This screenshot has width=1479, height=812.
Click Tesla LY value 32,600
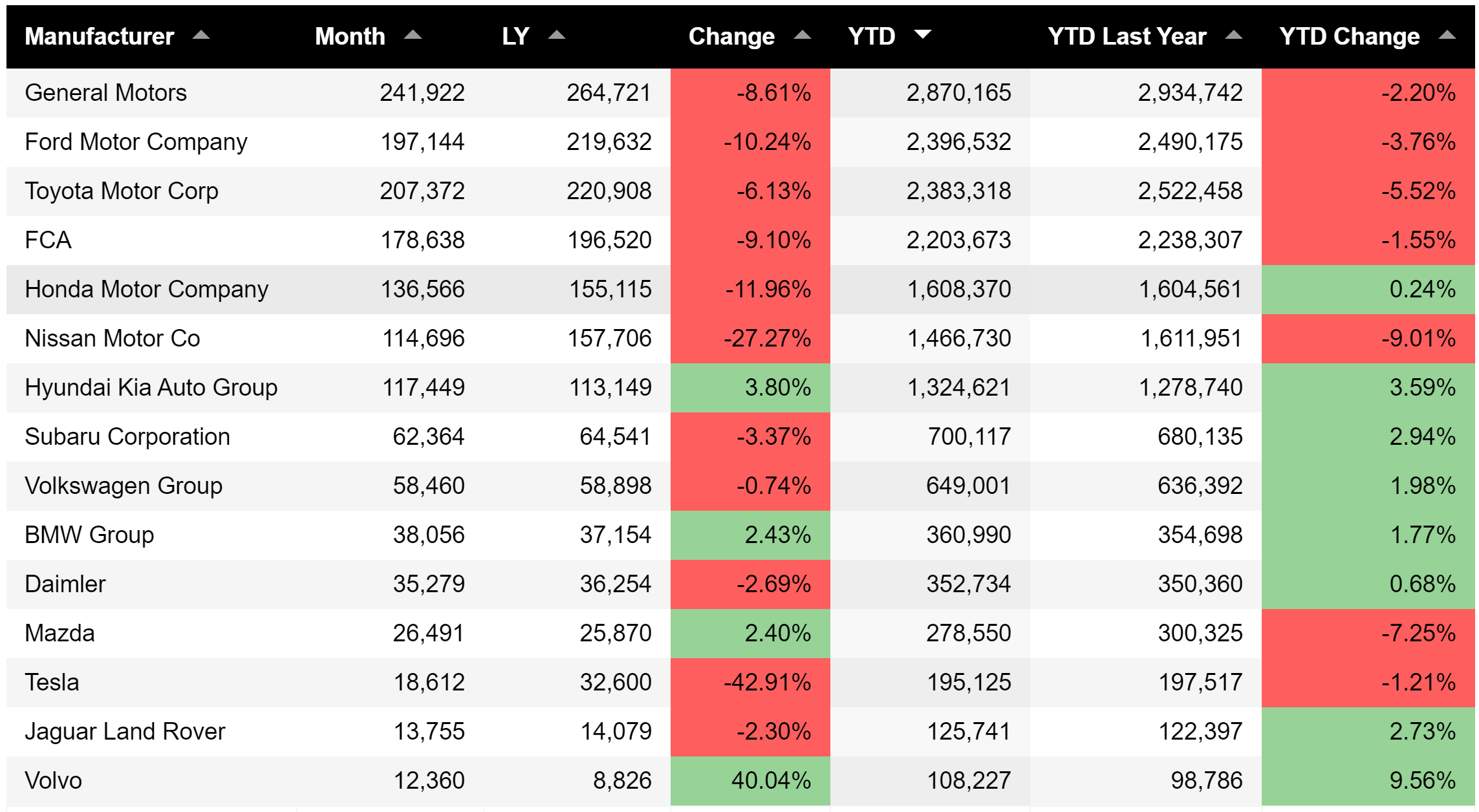point(616,682)
